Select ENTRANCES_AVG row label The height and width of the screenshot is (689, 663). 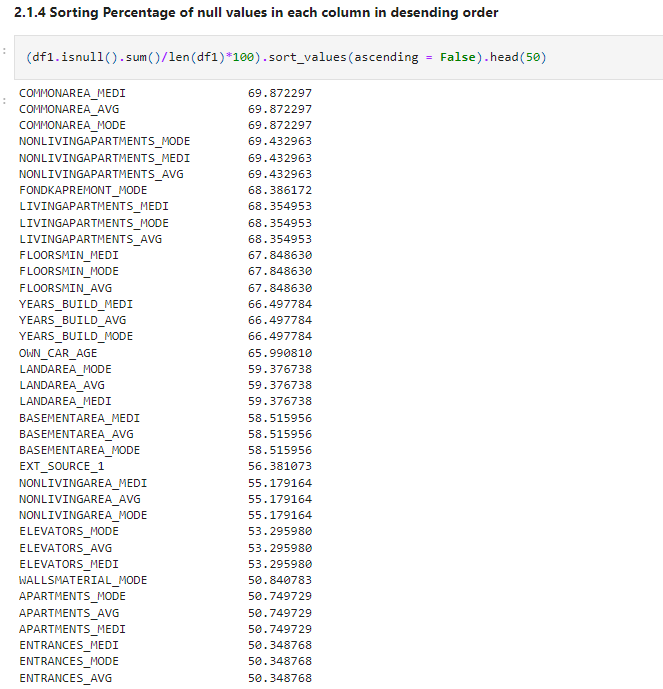point(65,678)
